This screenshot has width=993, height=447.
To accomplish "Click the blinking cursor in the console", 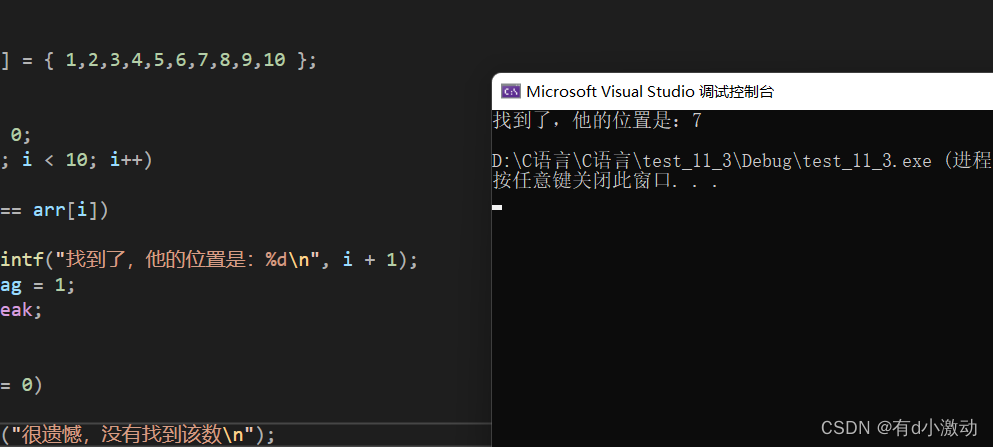I will 497,207.
